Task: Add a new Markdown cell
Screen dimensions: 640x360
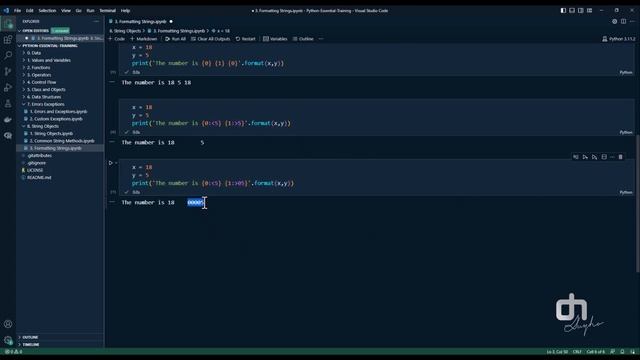Action: click(x=144, y=39)
